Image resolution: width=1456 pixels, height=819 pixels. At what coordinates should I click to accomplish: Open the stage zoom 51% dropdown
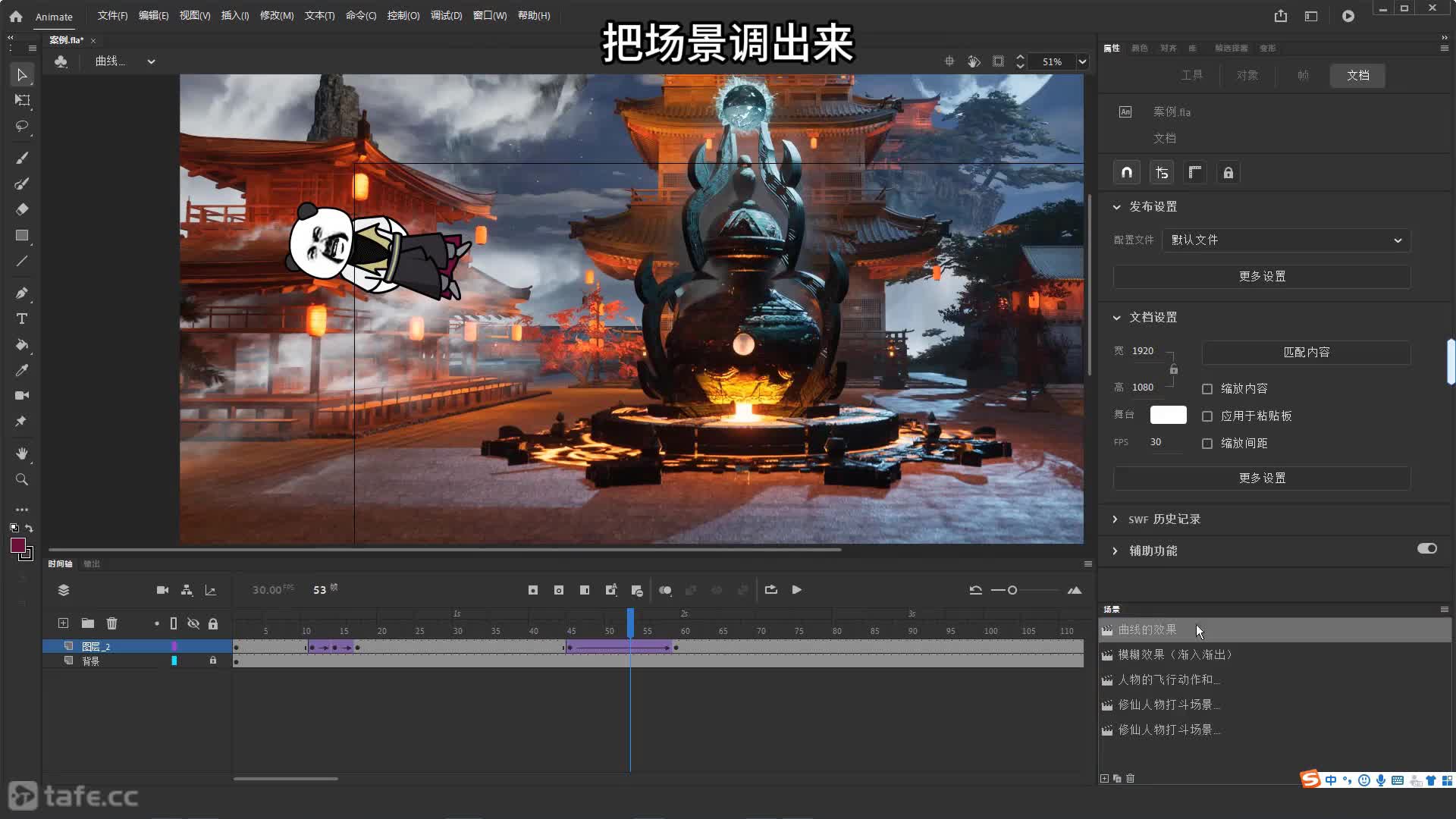(1083, 62)
